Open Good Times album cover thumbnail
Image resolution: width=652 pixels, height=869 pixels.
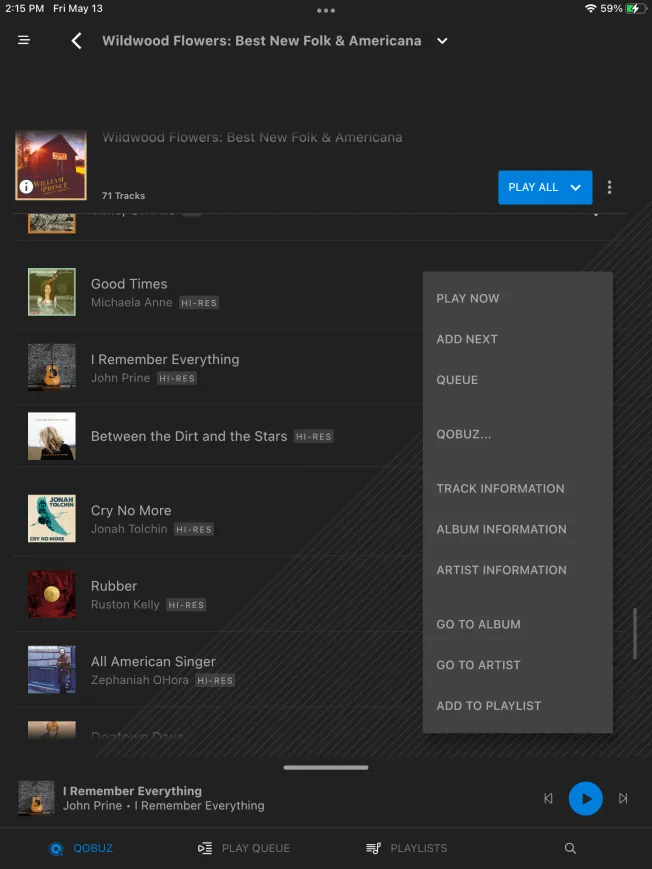pyautogui.click(x=52, y=292)
